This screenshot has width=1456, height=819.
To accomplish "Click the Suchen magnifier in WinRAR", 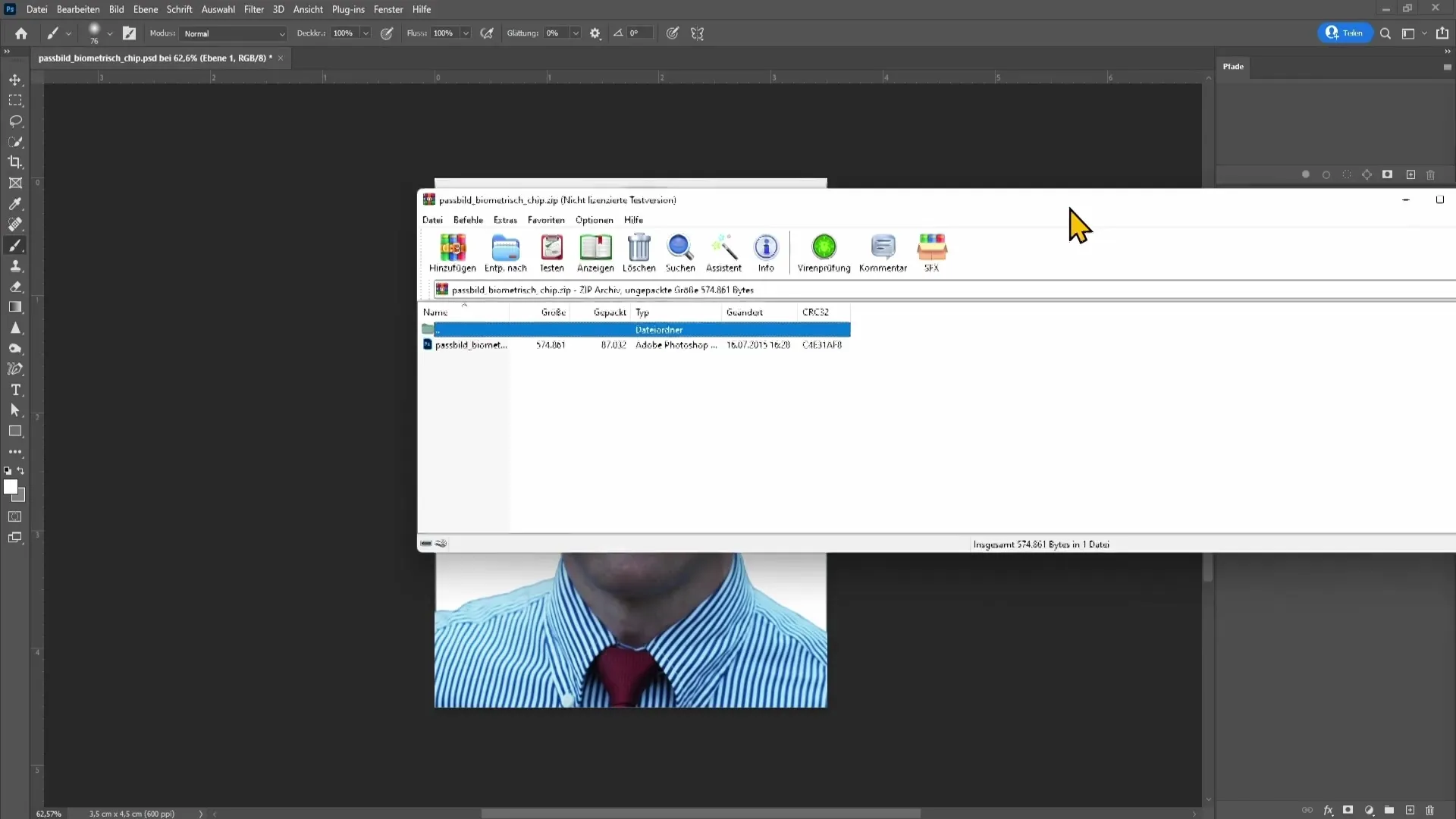I will click(x=680, y=253).
